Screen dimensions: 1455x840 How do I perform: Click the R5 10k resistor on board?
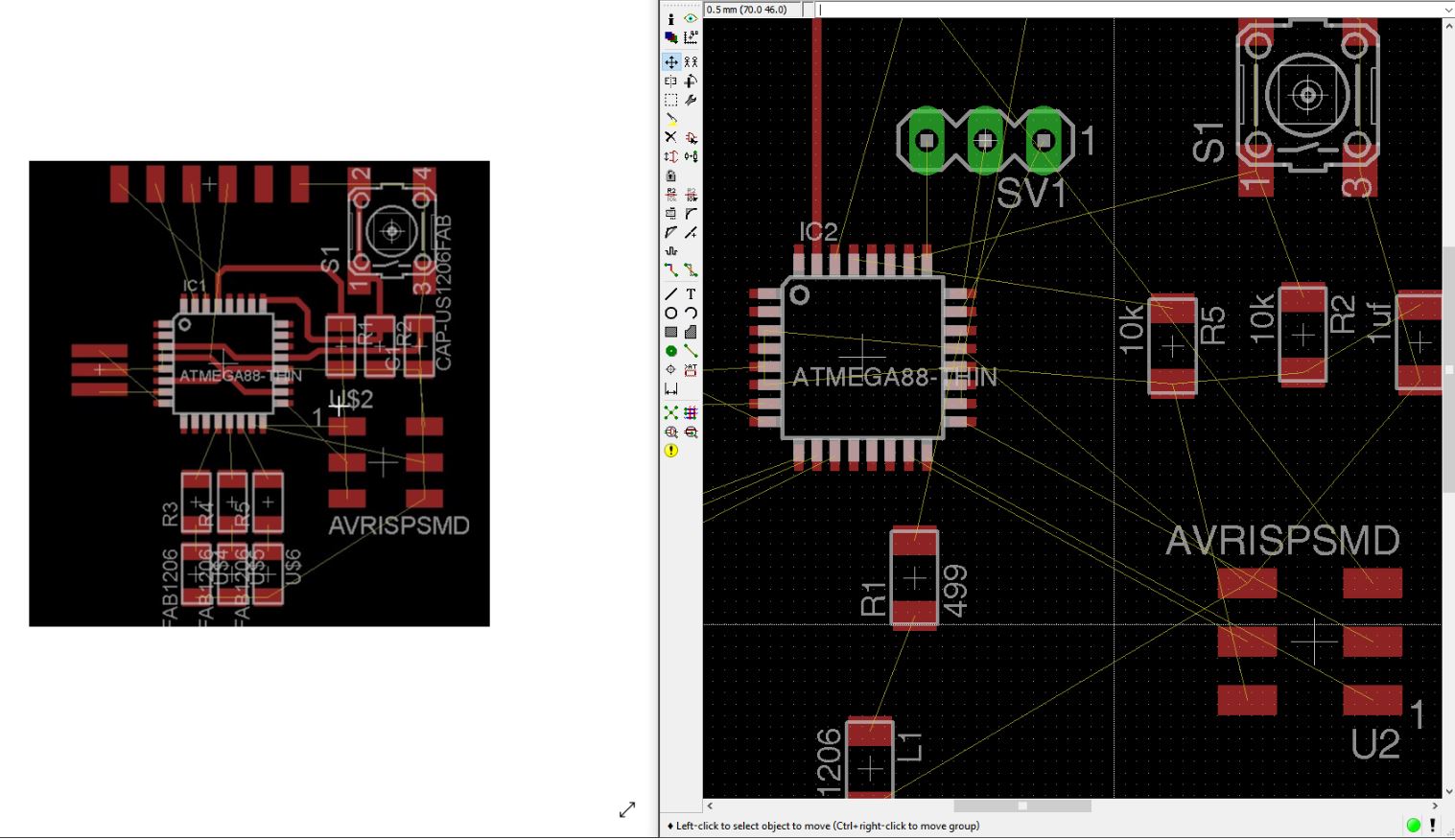1173,345
